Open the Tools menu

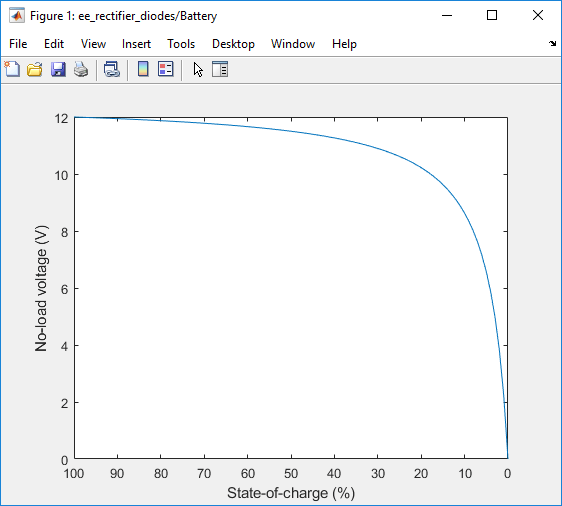pyautogui.click(x=181, y=44)
